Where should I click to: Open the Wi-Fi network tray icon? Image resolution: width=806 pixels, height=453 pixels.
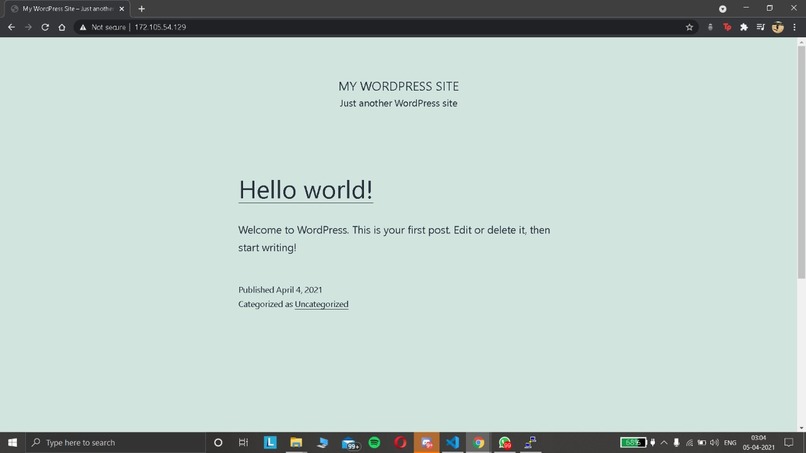(x=689, y=443)
